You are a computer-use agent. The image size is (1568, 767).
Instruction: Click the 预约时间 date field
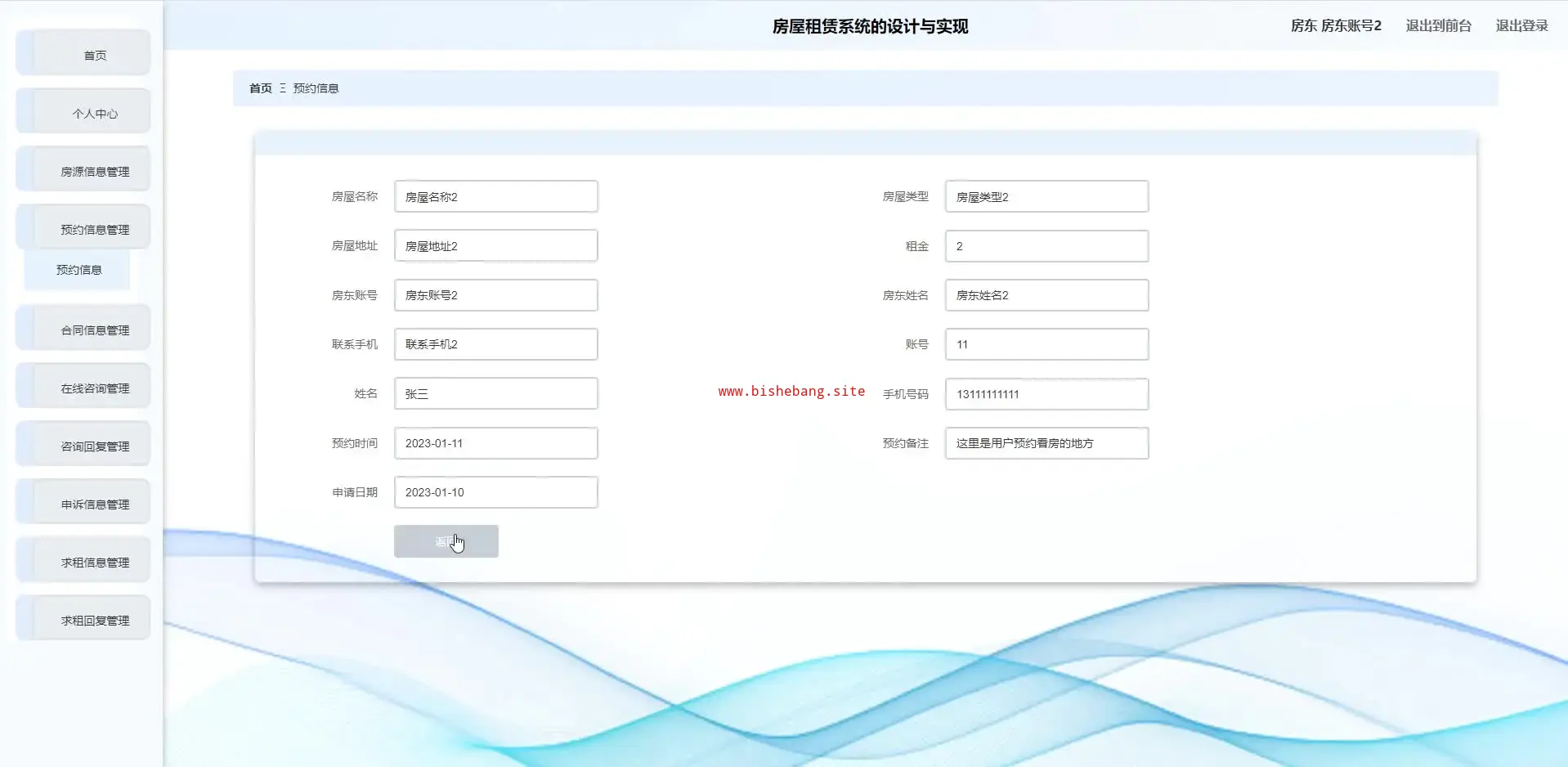(495, 443)
